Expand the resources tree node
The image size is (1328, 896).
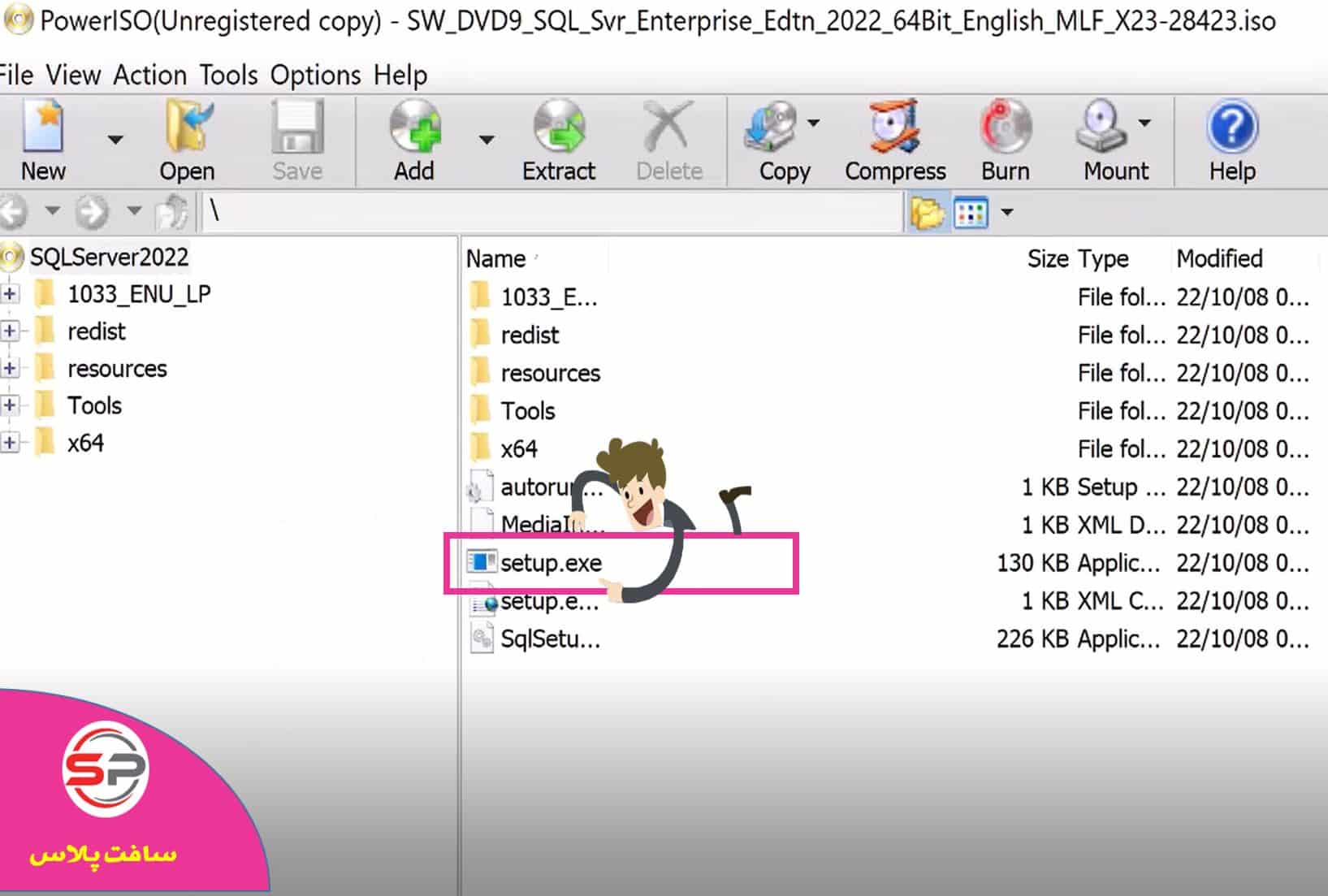[10, 368]
